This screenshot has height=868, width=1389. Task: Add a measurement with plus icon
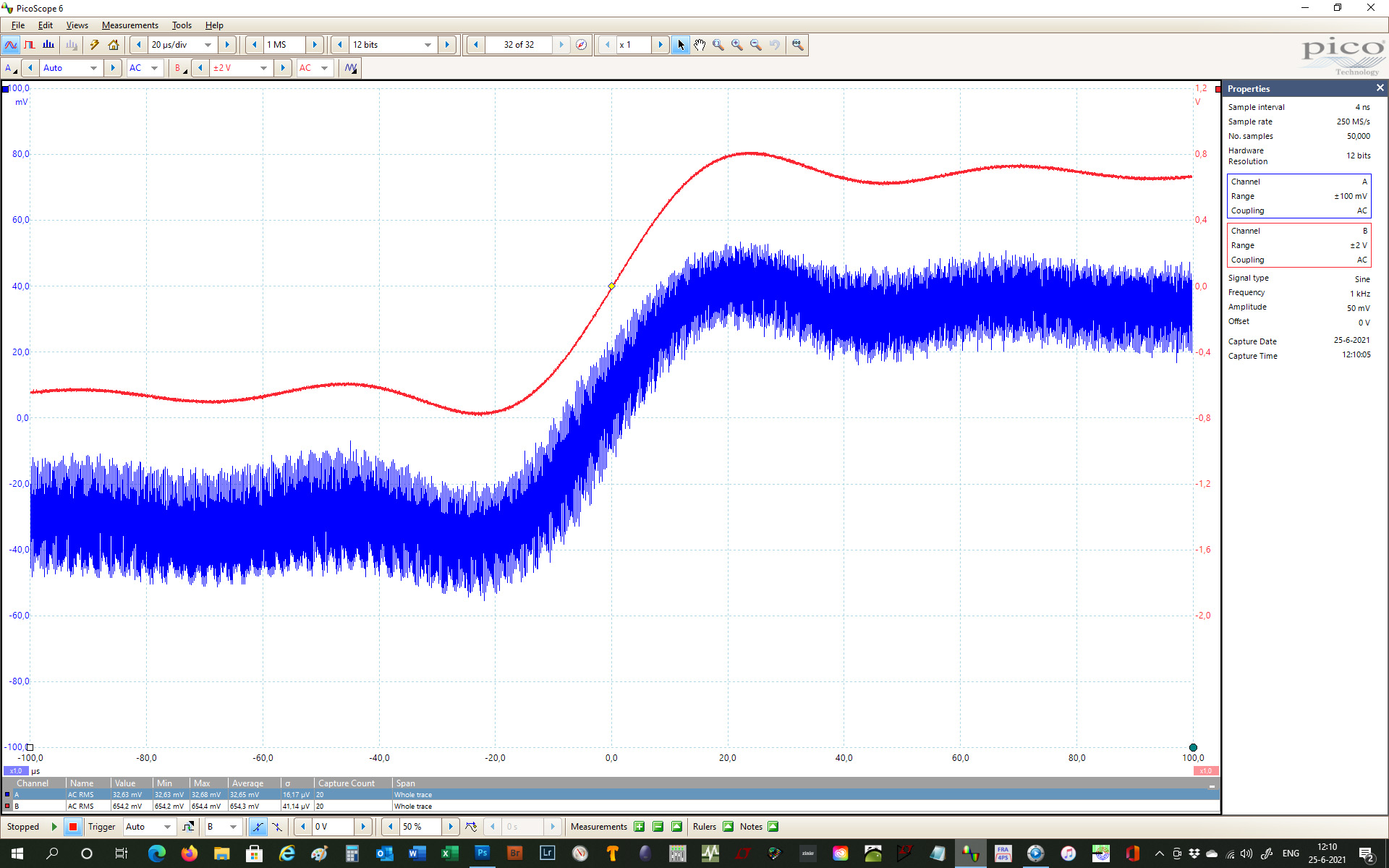(x=639, y=827)
